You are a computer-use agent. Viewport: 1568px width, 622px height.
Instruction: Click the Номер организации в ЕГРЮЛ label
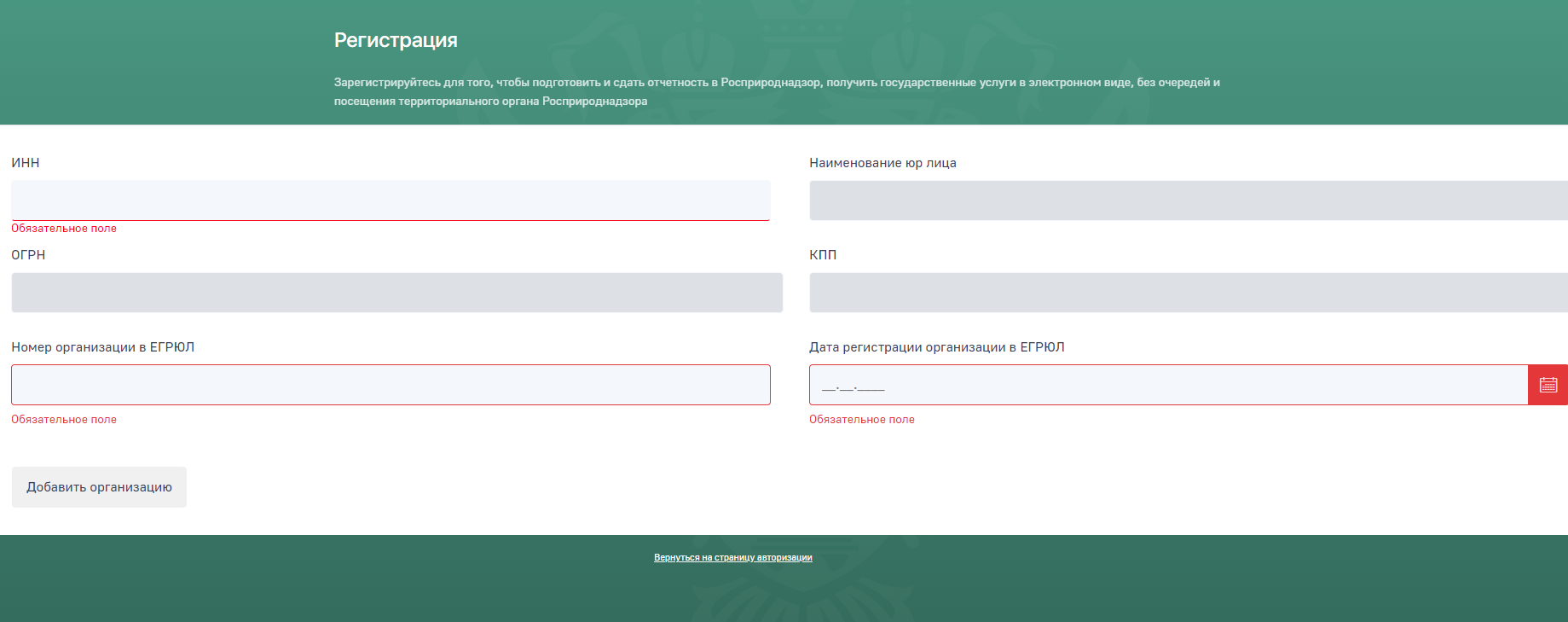102,347
